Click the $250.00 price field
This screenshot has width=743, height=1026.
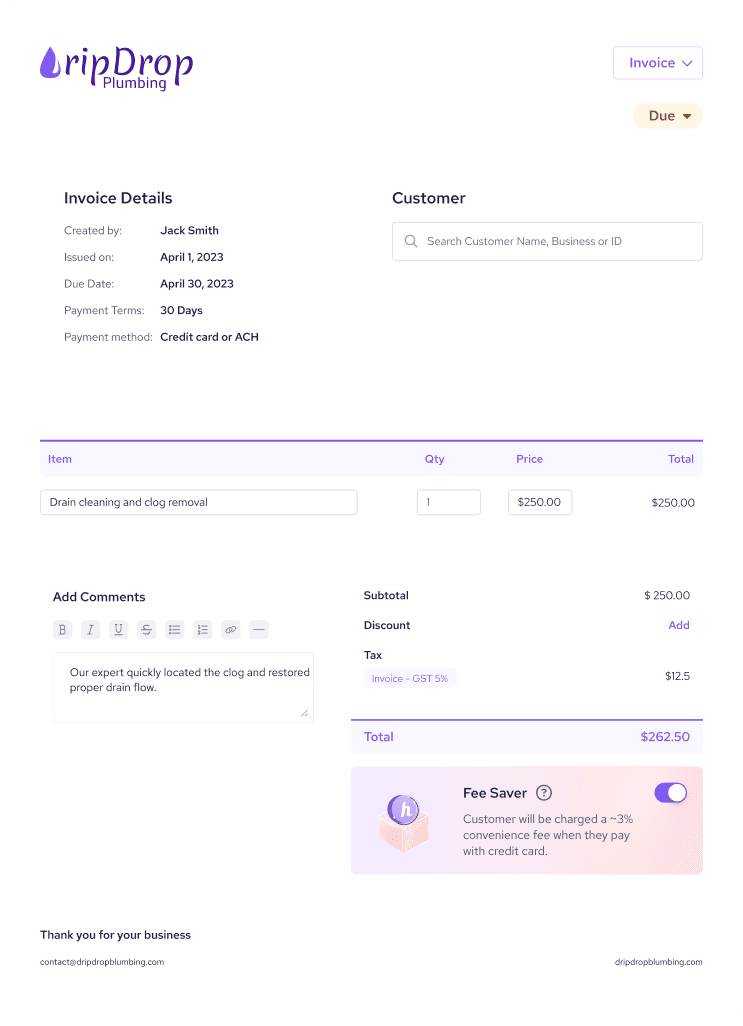point(540,502)
